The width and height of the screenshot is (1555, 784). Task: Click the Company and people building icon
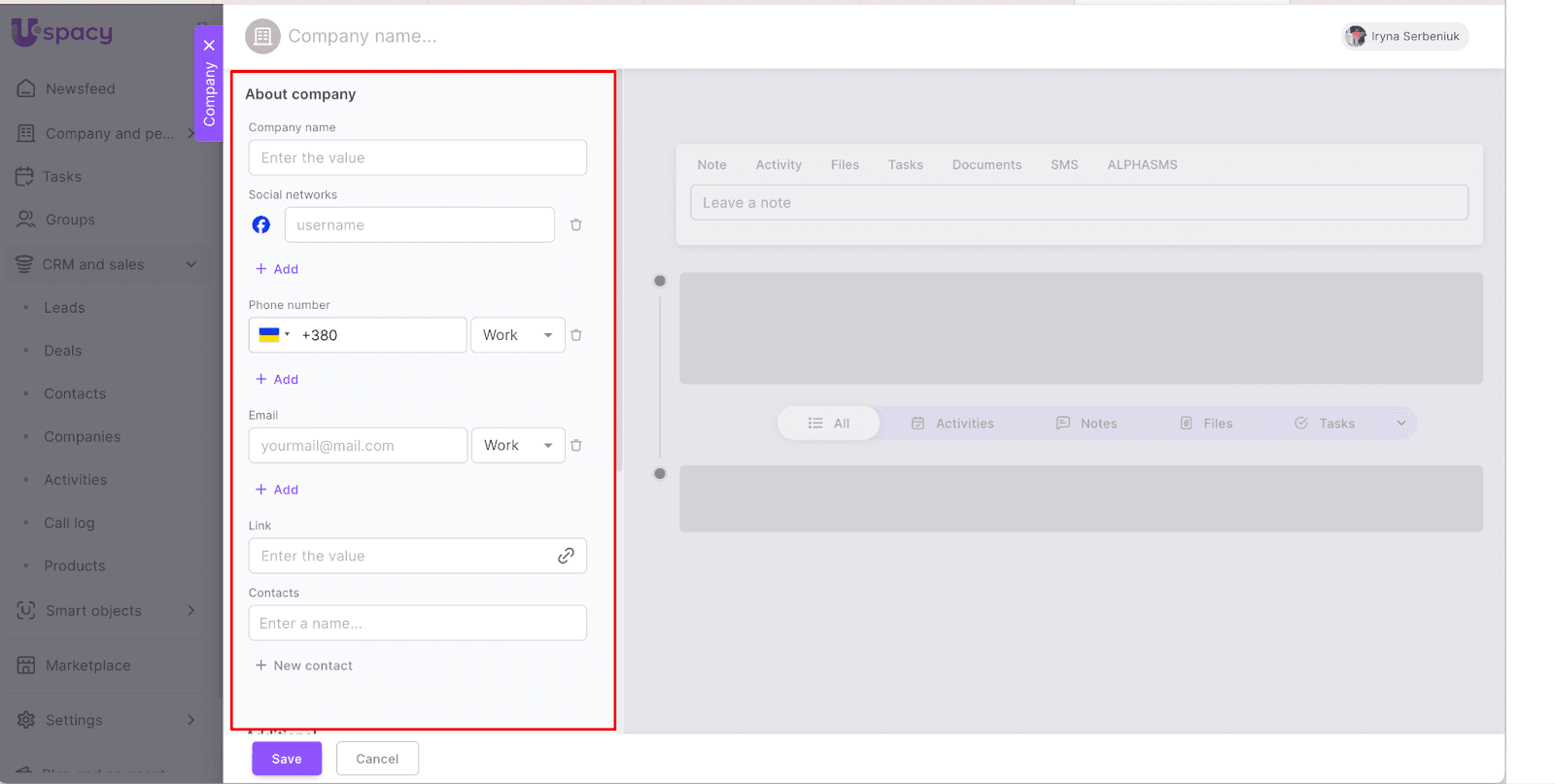click(26, 133)
